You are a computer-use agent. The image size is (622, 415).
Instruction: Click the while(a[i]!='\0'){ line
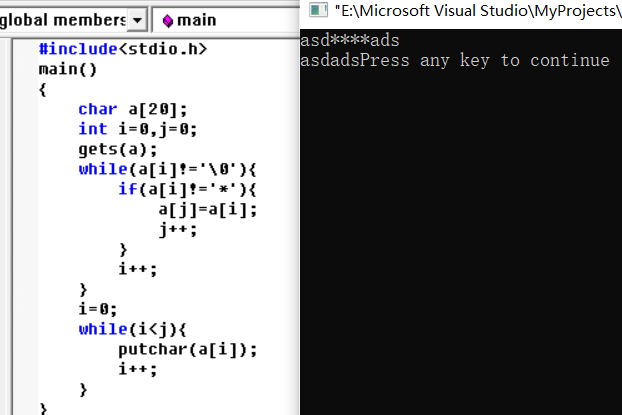tap(167, 169)
